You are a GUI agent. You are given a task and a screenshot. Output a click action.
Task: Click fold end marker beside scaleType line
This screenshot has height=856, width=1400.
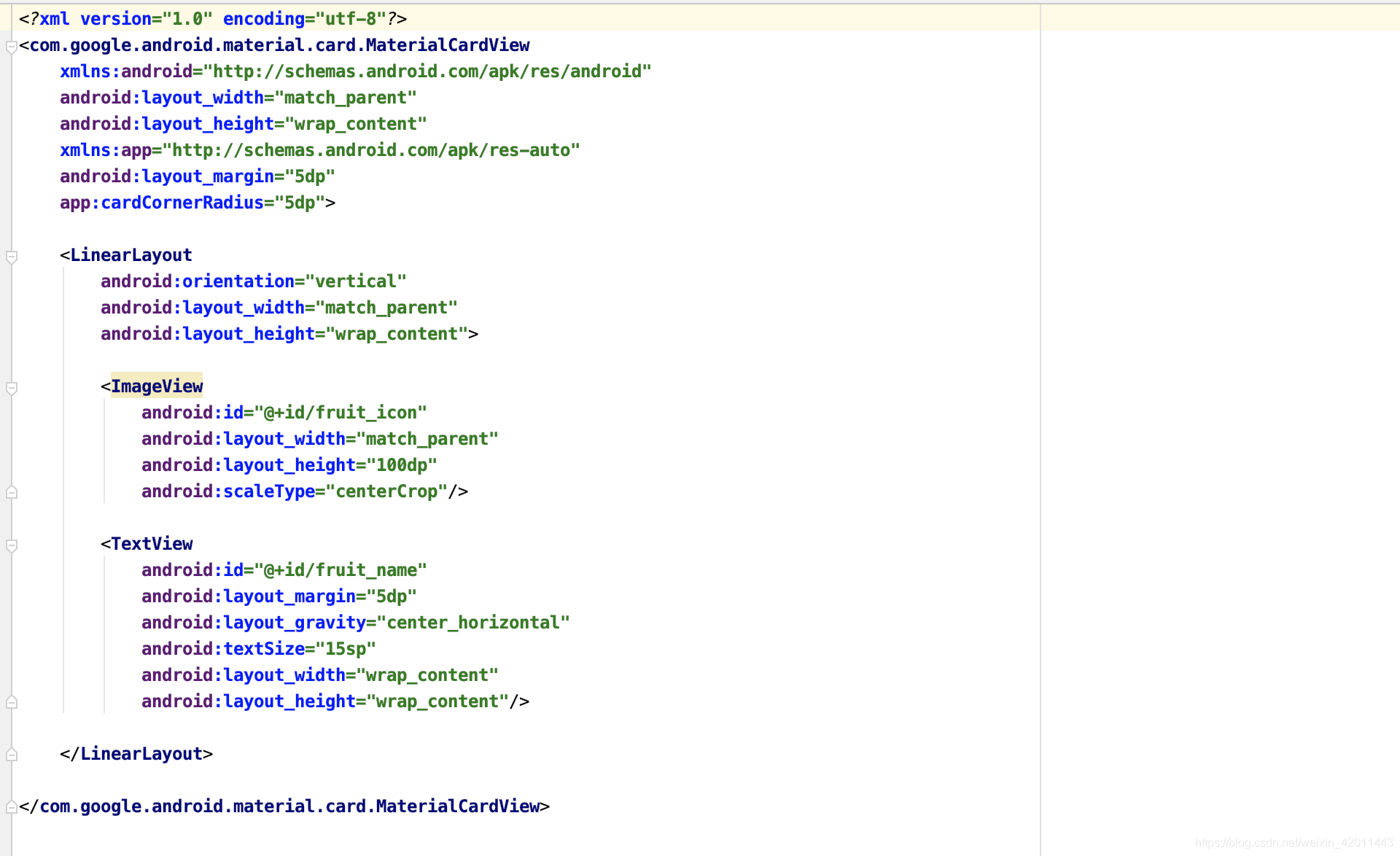pos(11,493)
